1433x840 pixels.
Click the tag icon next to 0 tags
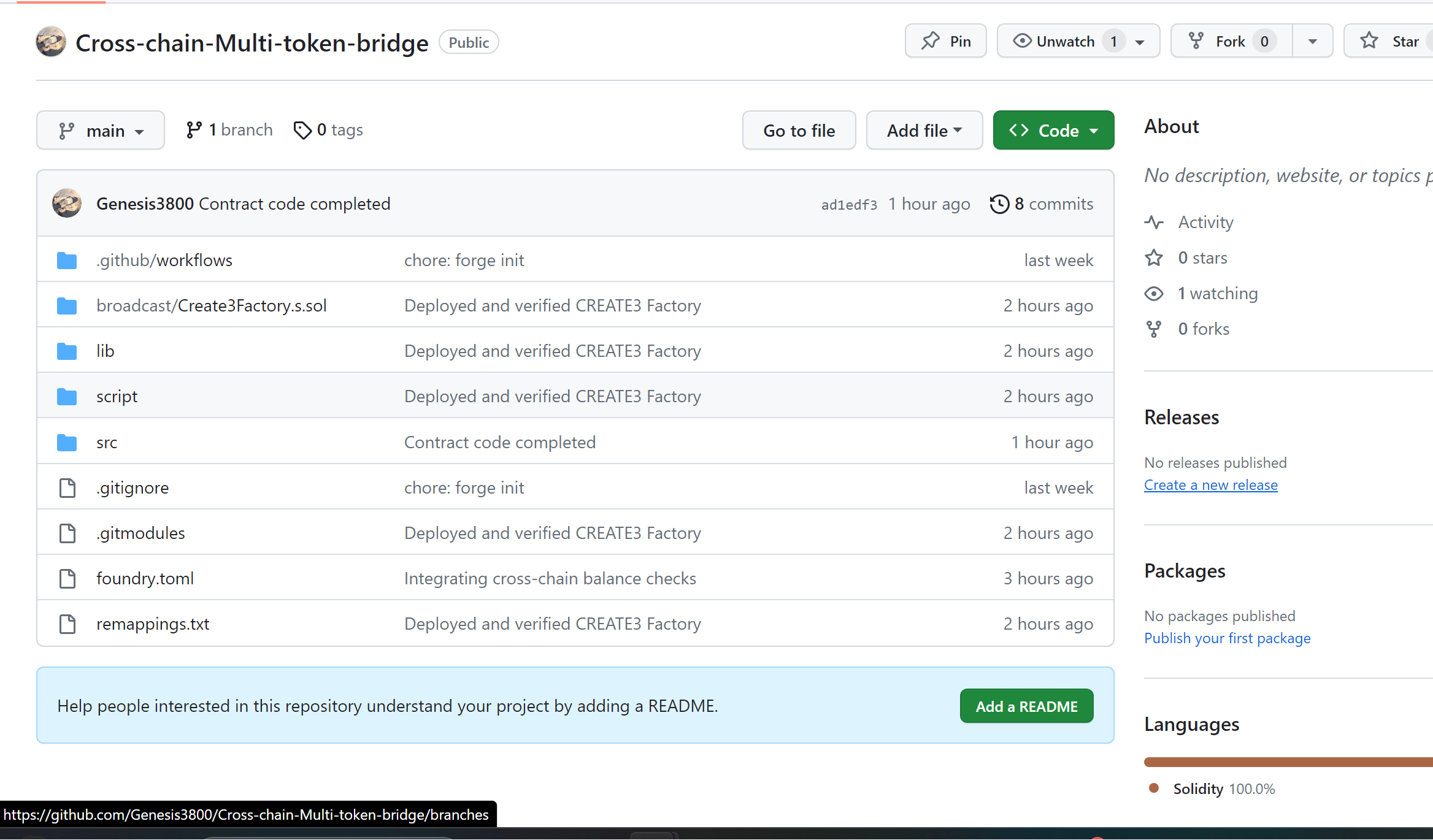pos(302,130)
